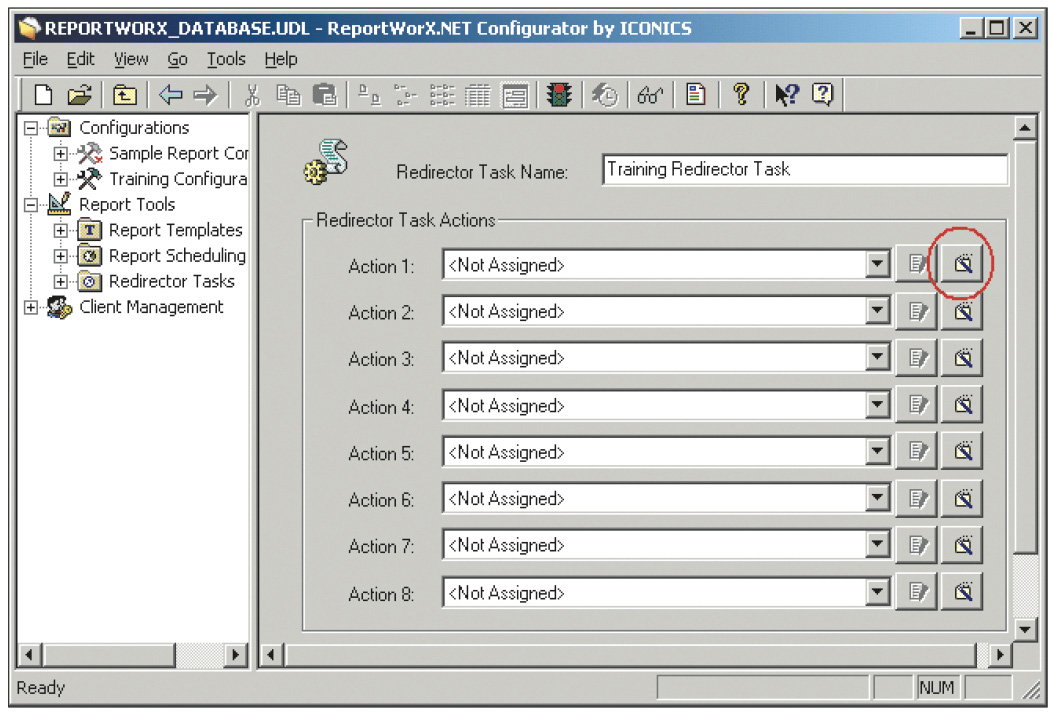Open the Action 3 dropdown list
1052x716 pixels.
876,358
